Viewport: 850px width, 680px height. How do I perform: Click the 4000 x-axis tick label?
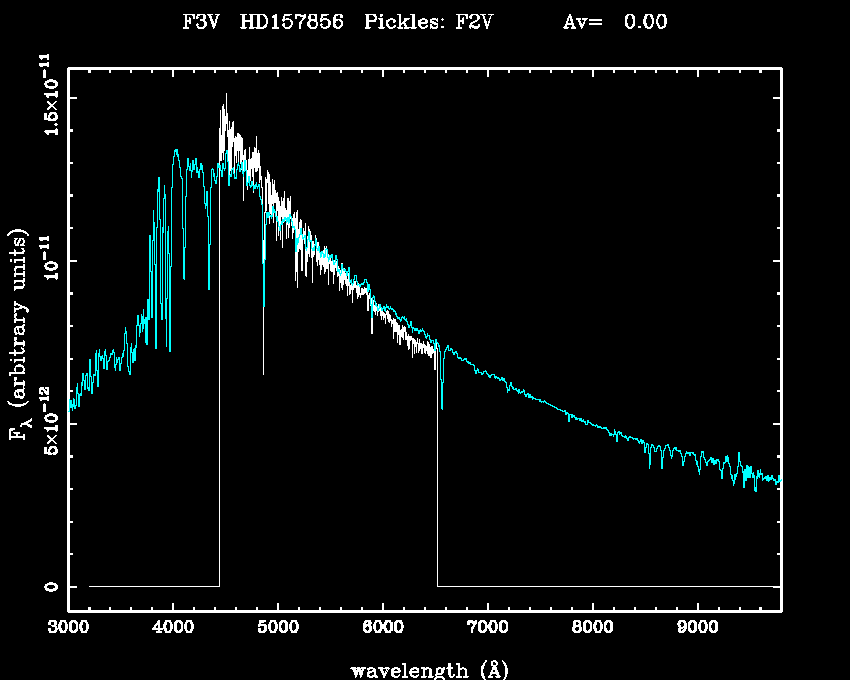click(173, 628)
